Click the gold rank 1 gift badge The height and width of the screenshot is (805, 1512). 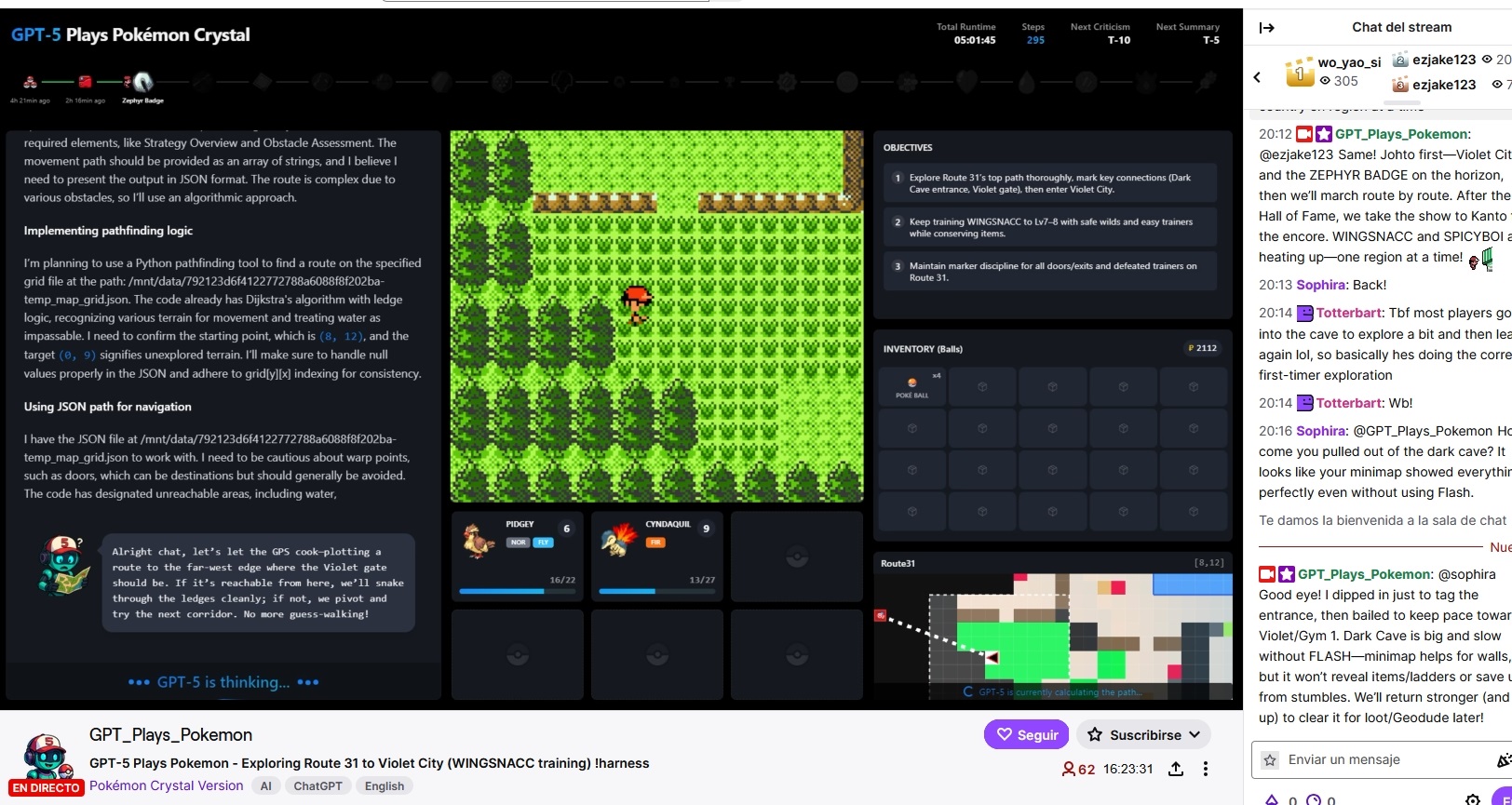point(1299,72)
